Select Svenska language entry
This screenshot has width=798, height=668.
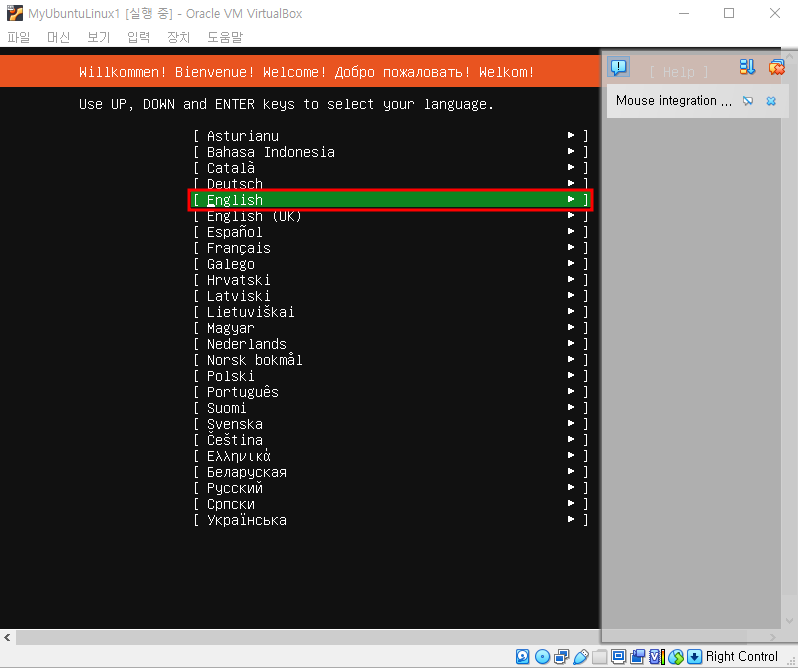point(390,424)
